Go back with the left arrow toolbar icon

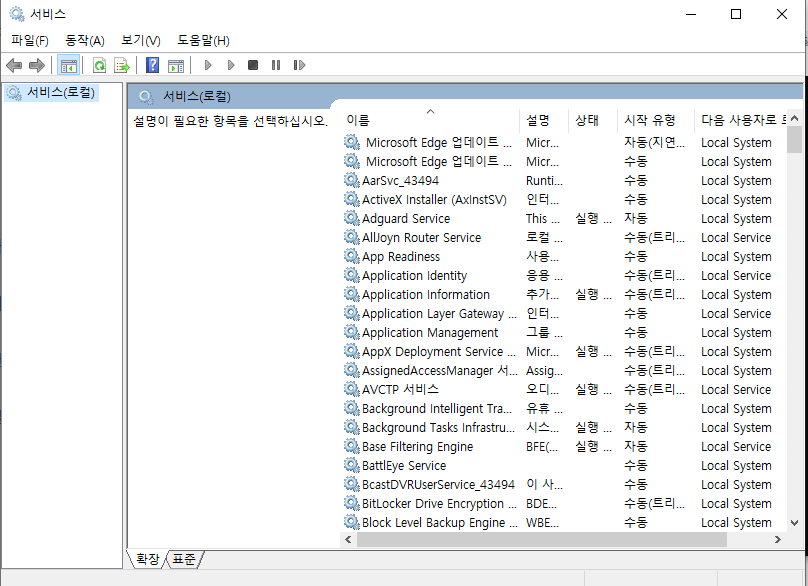(14, 65)
